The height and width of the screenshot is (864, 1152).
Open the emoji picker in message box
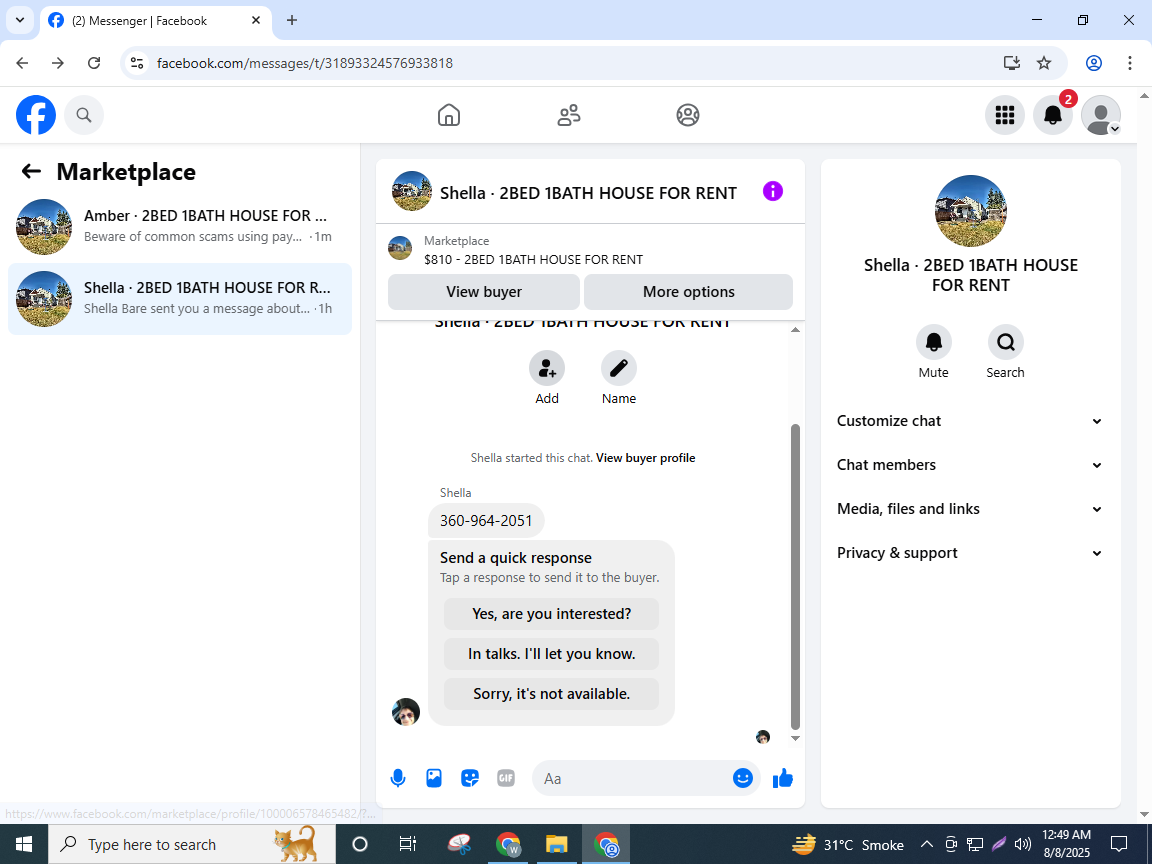[x=743, y=778]
